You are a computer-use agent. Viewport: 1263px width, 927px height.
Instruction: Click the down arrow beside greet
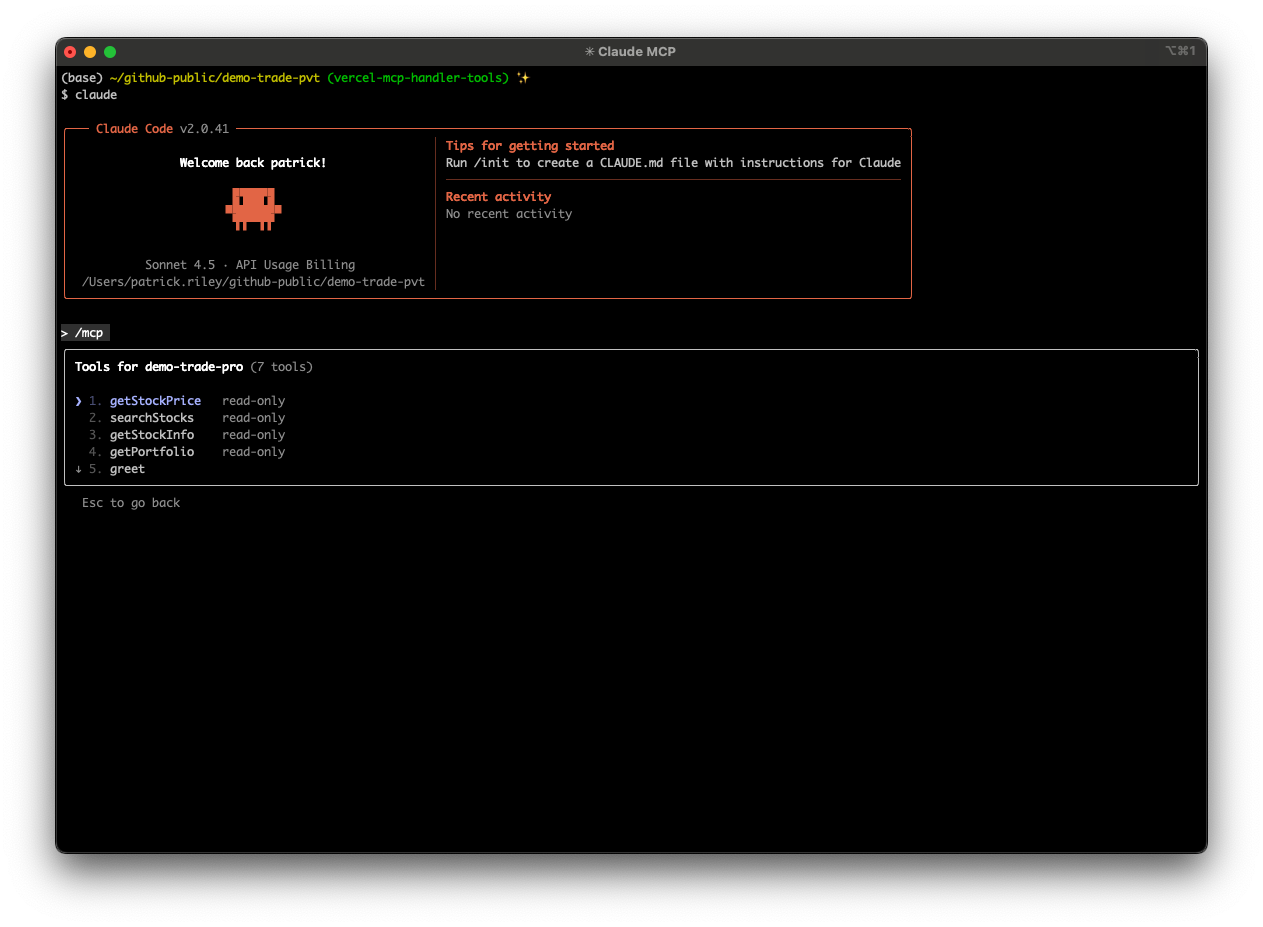(x=78, y=469)
